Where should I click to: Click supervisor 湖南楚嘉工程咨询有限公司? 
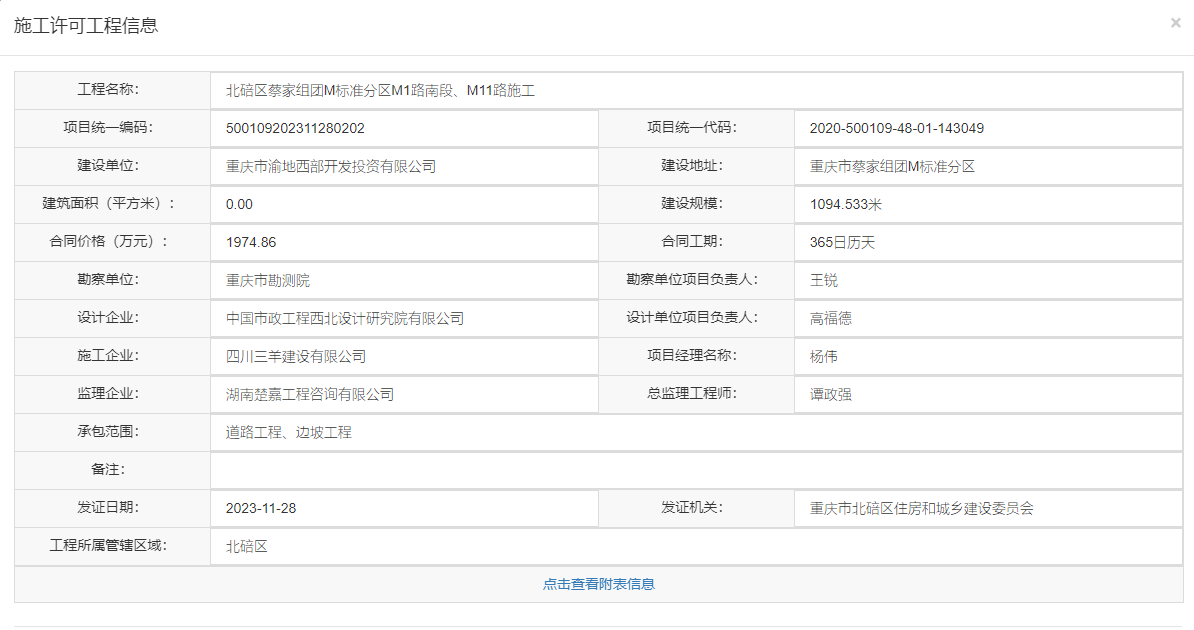[310, 395]
